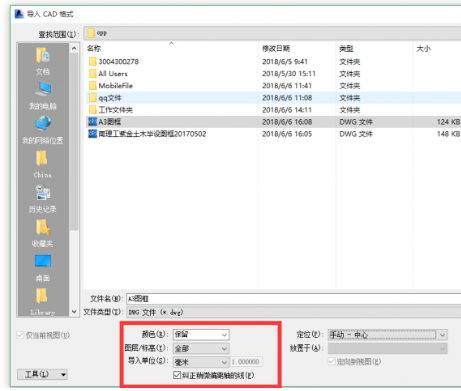This screenshot has height=391, width=461.
Task: Click folder icon of qq文件
Action: tap(93, 98)
